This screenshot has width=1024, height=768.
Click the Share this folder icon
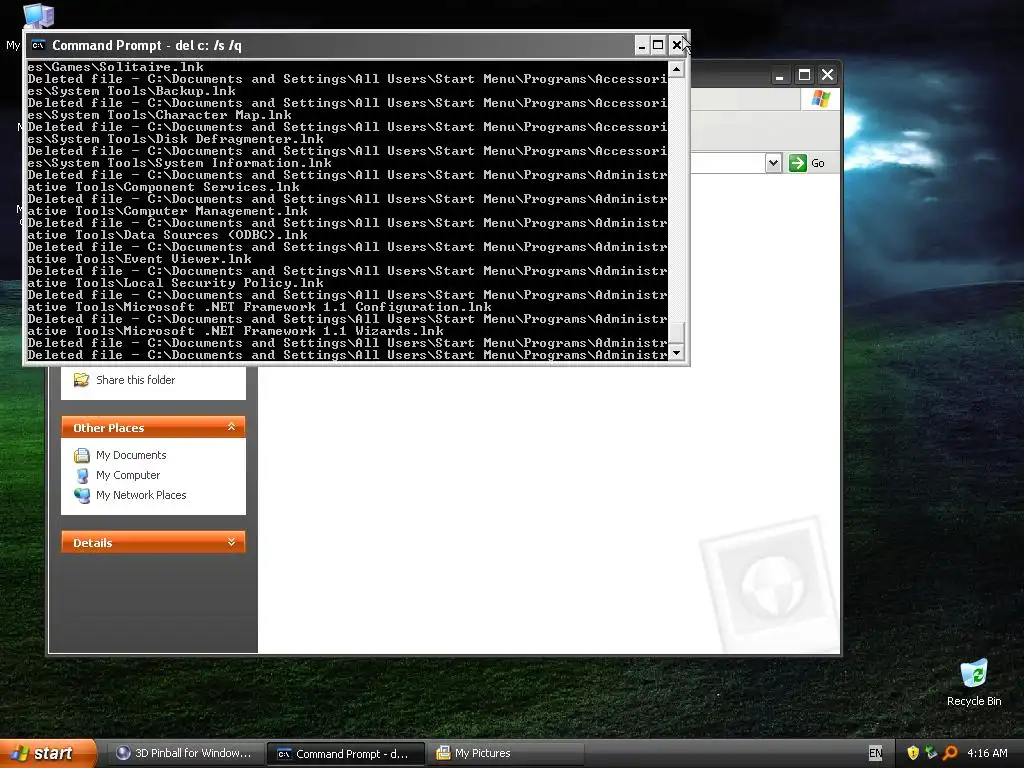(x=82, y=379)
